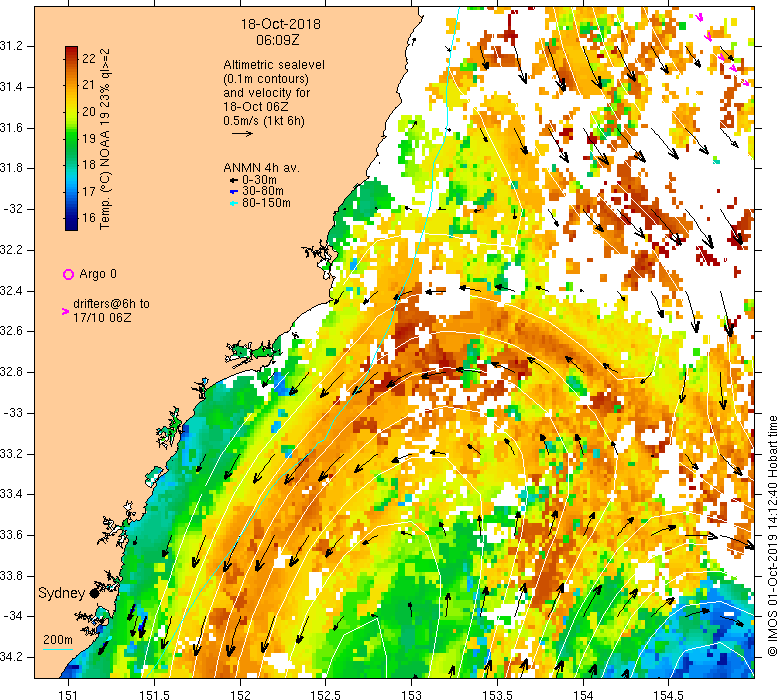Viewport: 780px width, 700px height.
Task: Click the 'Sydney' city label
Action: (x=62, y=593)
